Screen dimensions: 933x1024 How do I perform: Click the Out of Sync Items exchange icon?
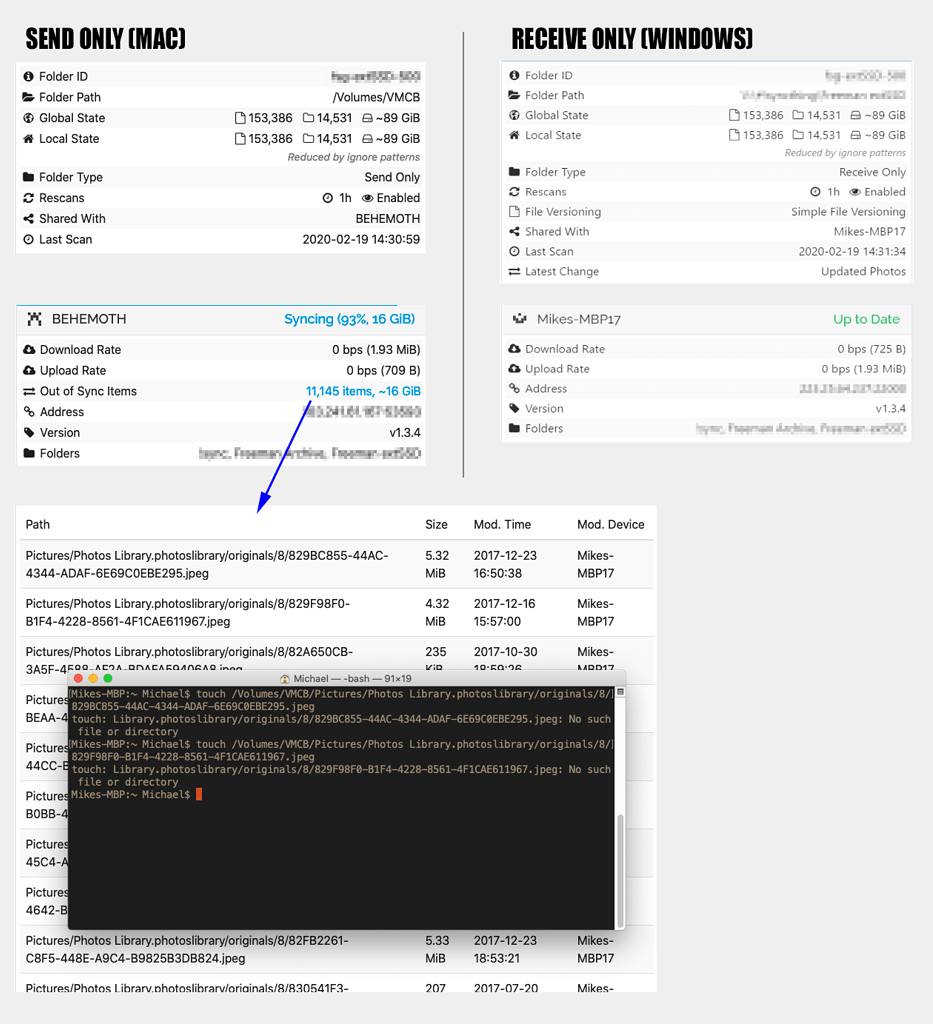(29, 391)
